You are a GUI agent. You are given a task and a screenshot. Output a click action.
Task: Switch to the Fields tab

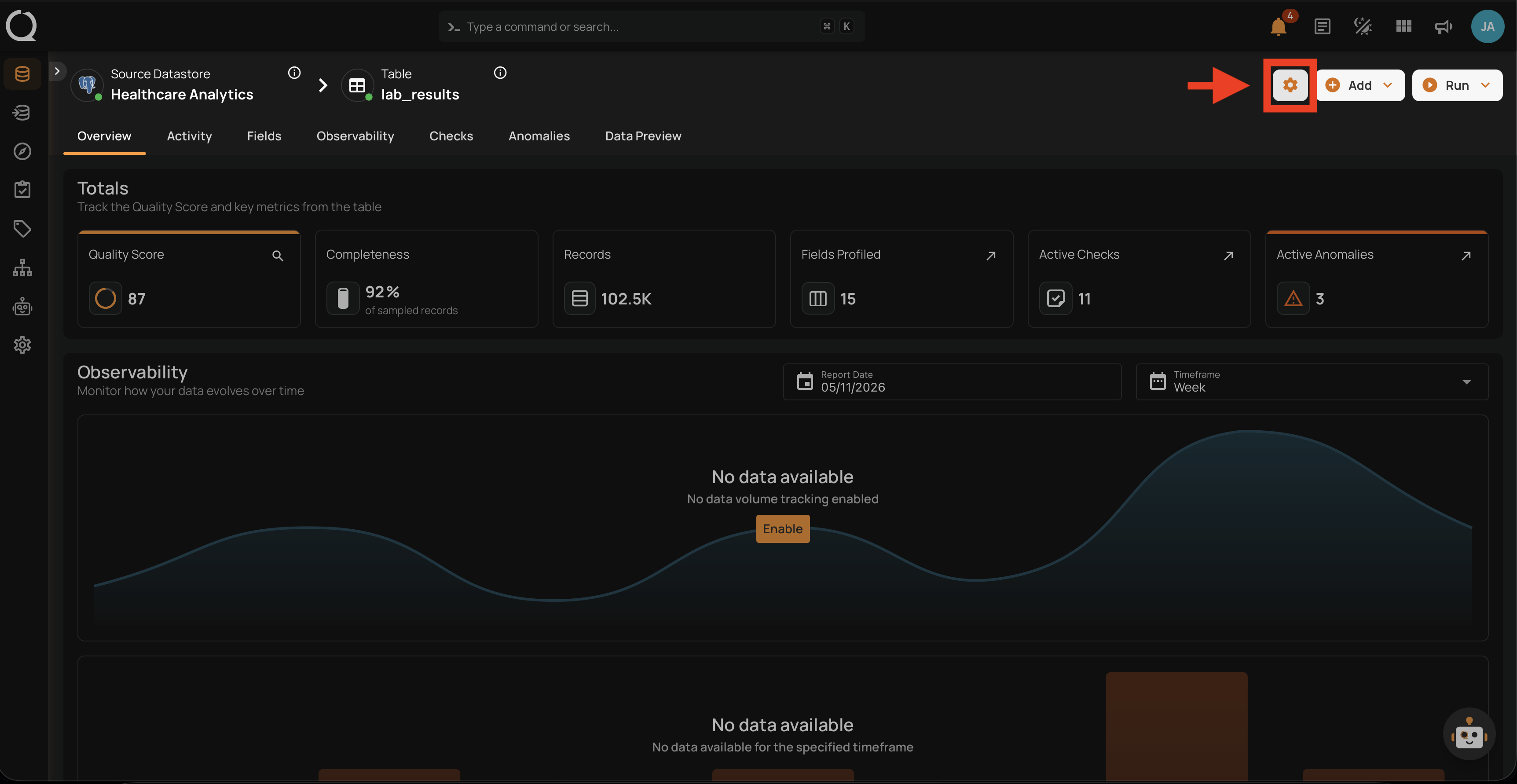point(264,136)
